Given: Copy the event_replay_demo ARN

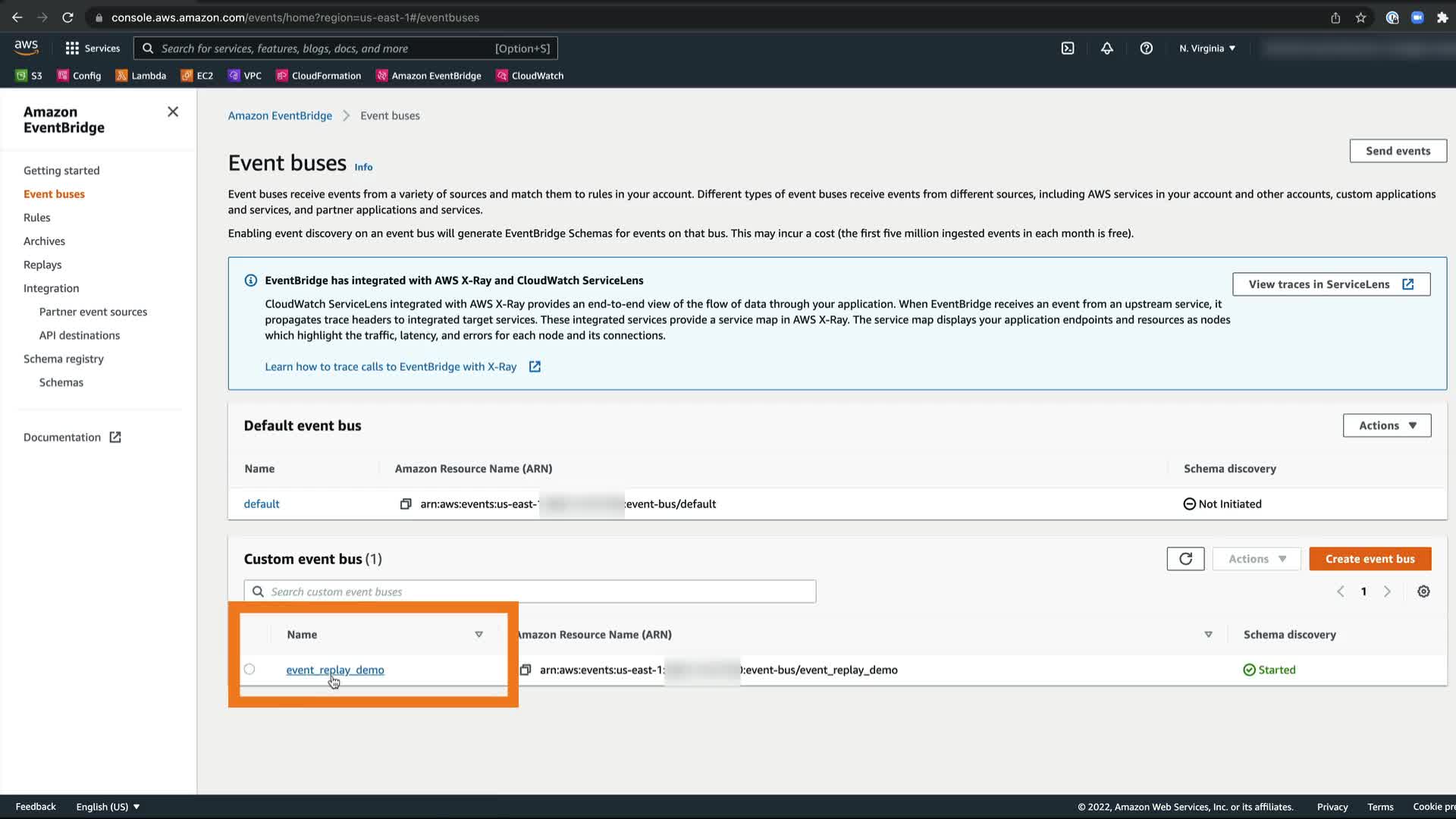Looking at the screenshot, I should (525, 670).
